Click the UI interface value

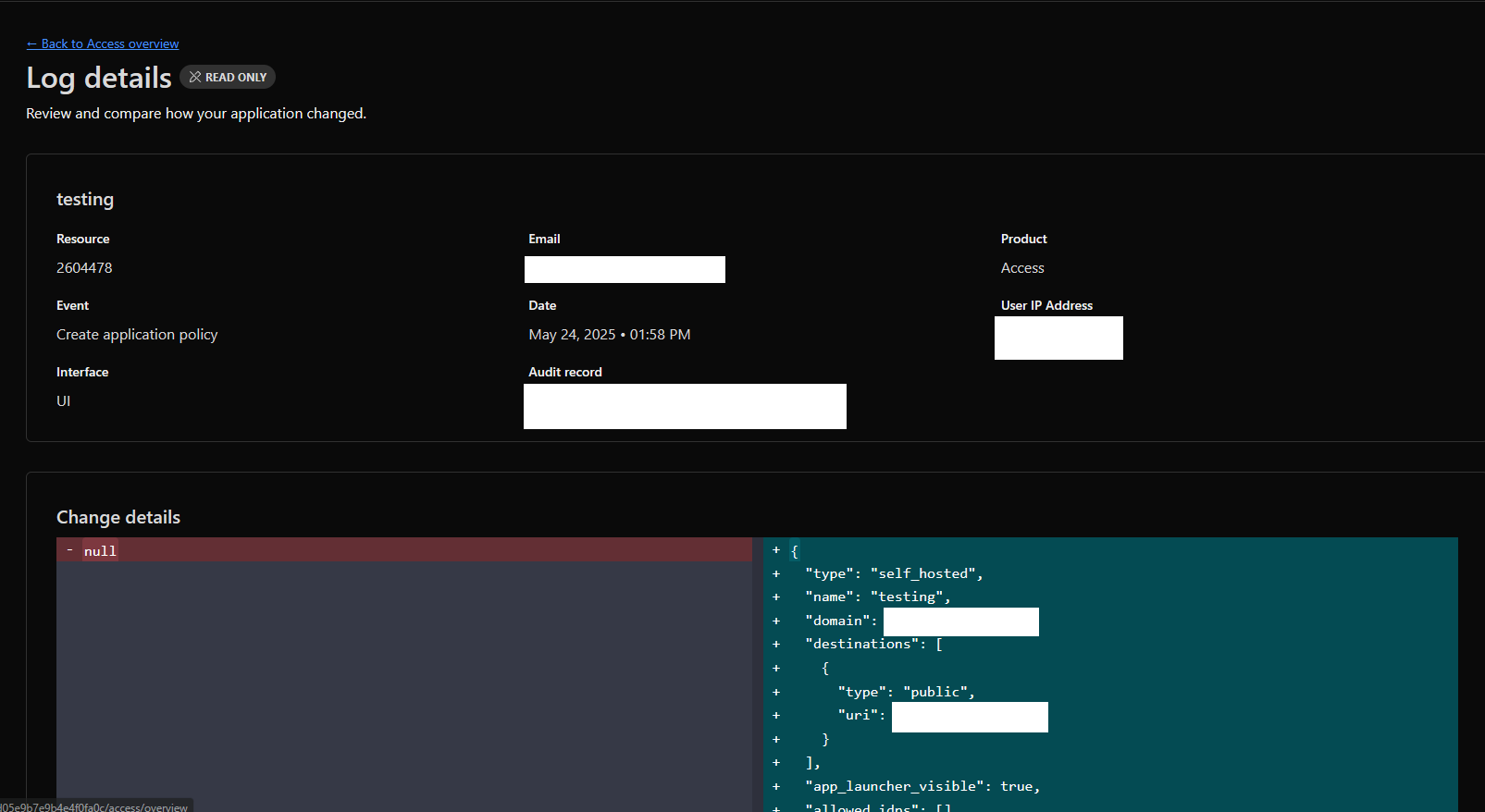coord(63,401)
